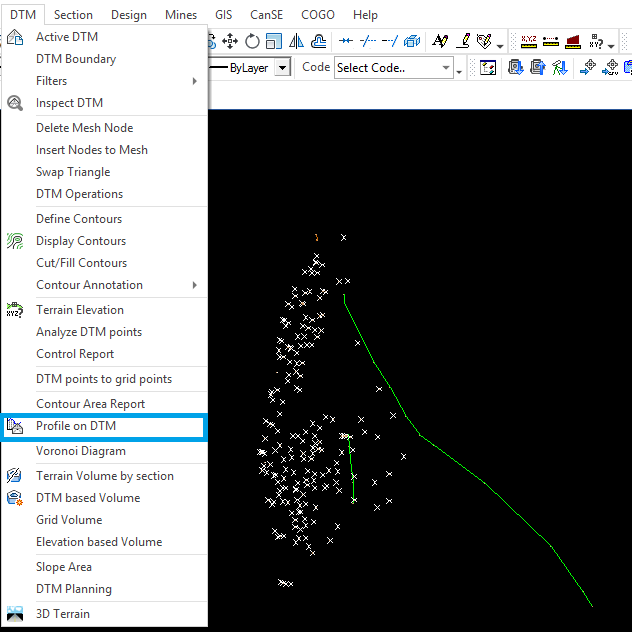Image resolution: width=632 pixels, height=632 pixels.
Task: Select the text annotation tool icon
Action: click(x=440, y=41)
